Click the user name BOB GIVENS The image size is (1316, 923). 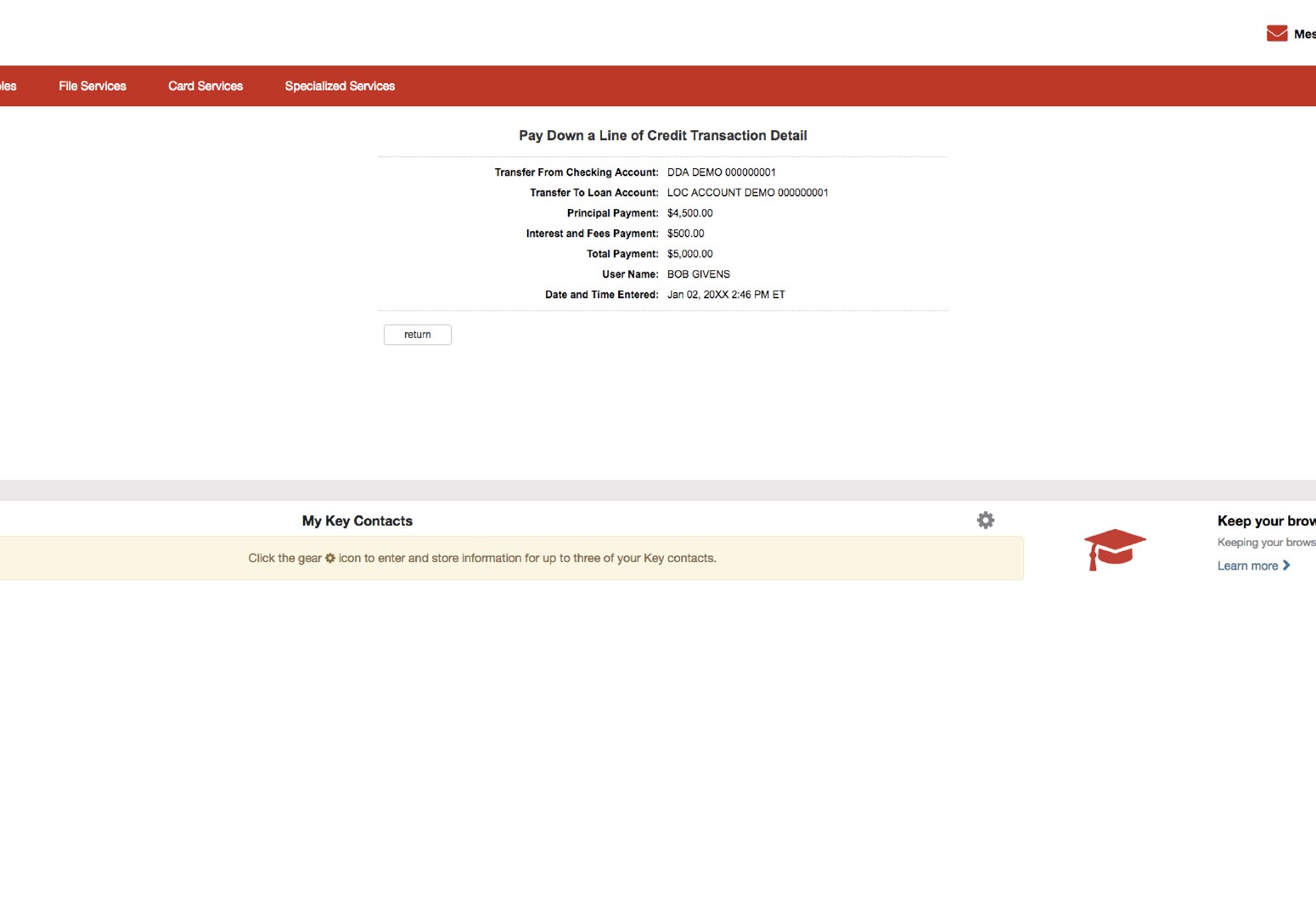point(699,273)
